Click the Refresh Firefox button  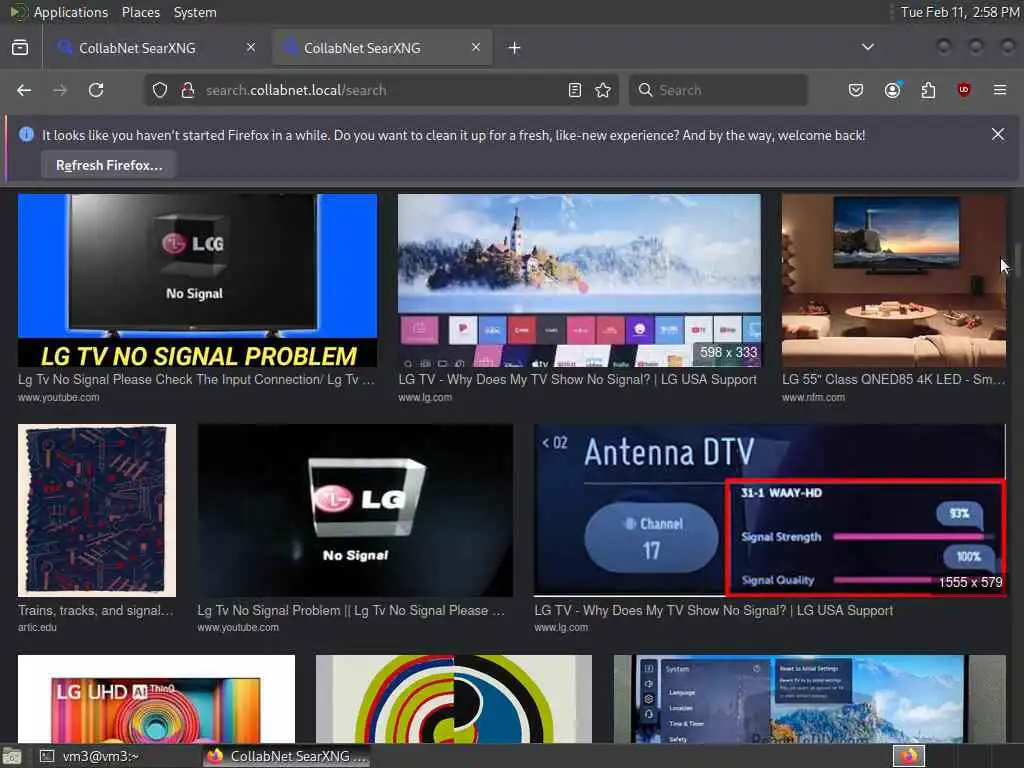[109, 165]
